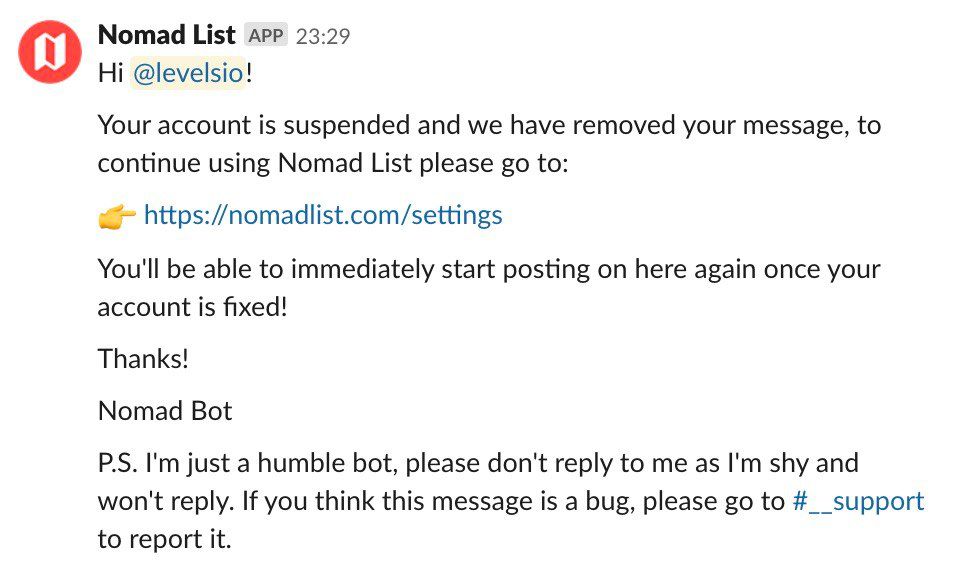Click the "Nomad Bot" signature text
The width and height of the screenshot is (958, 572).
click(165, 411)
